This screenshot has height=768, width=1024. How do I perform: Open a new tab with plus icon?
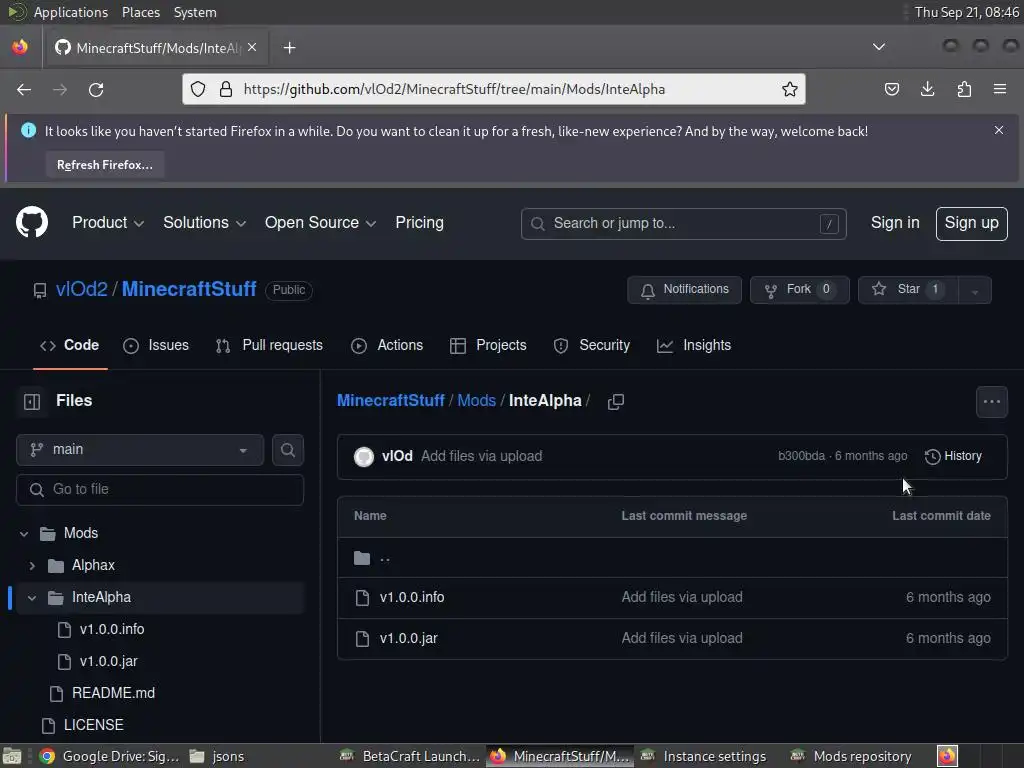289,48
